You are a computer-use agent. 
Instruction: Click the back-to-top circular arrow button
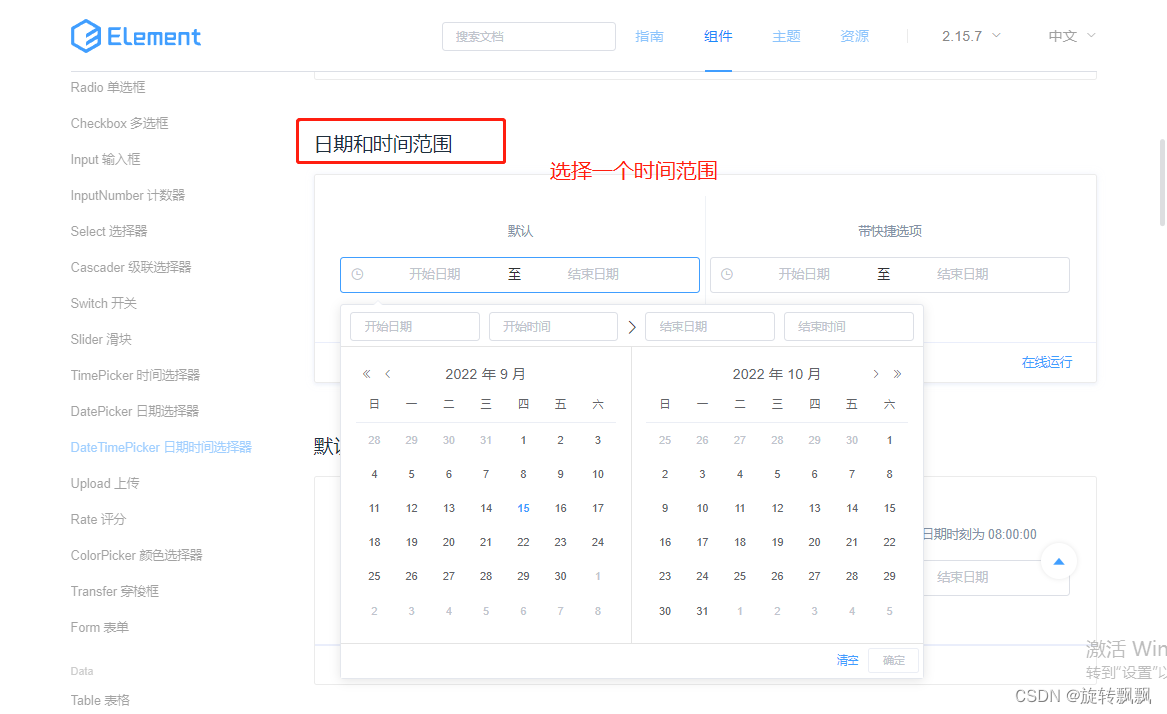pos(1058,562)
